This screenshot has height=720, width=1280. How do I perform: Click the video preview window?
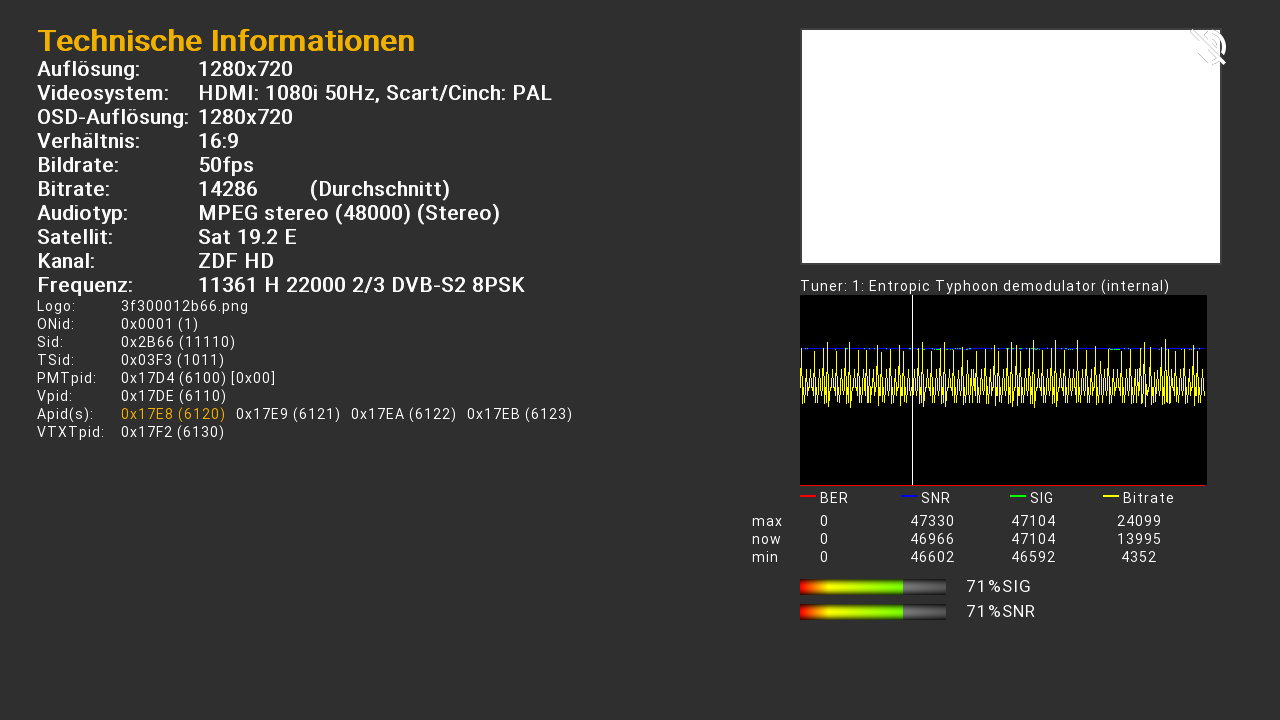pos(1010,146)
